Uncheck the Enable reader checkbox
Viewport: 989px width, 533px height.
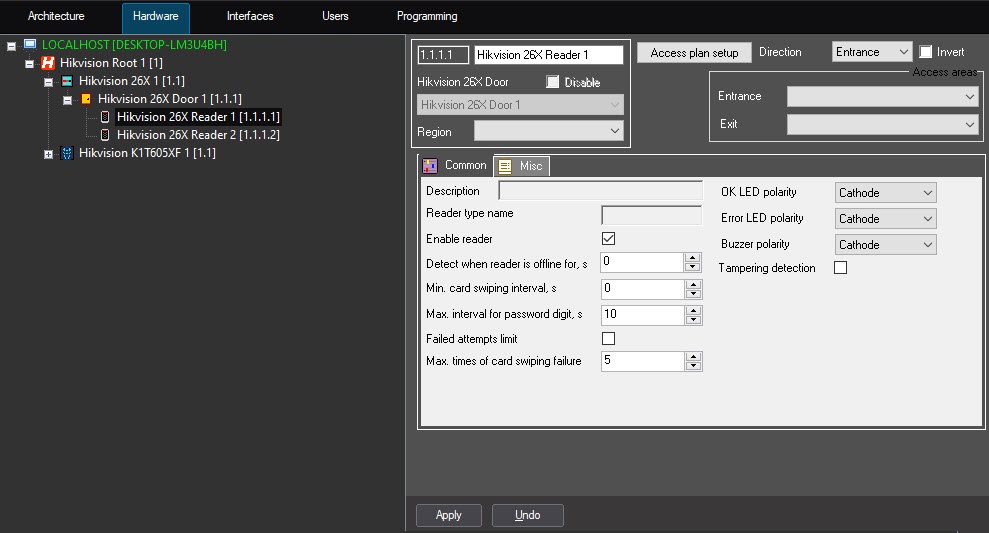608,239
